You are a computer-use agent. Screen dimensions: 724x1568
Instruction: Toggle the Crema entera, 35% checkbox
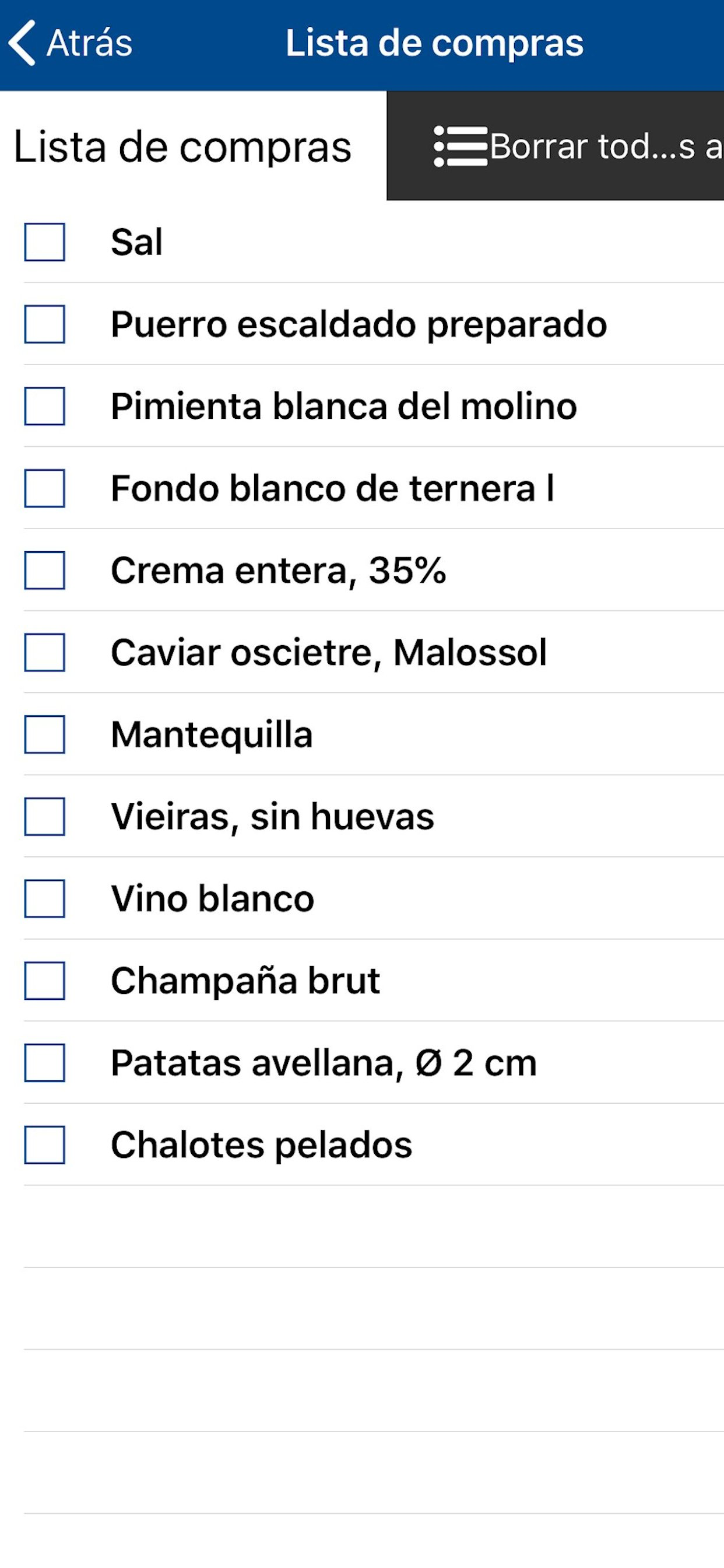tap(44, 570)
